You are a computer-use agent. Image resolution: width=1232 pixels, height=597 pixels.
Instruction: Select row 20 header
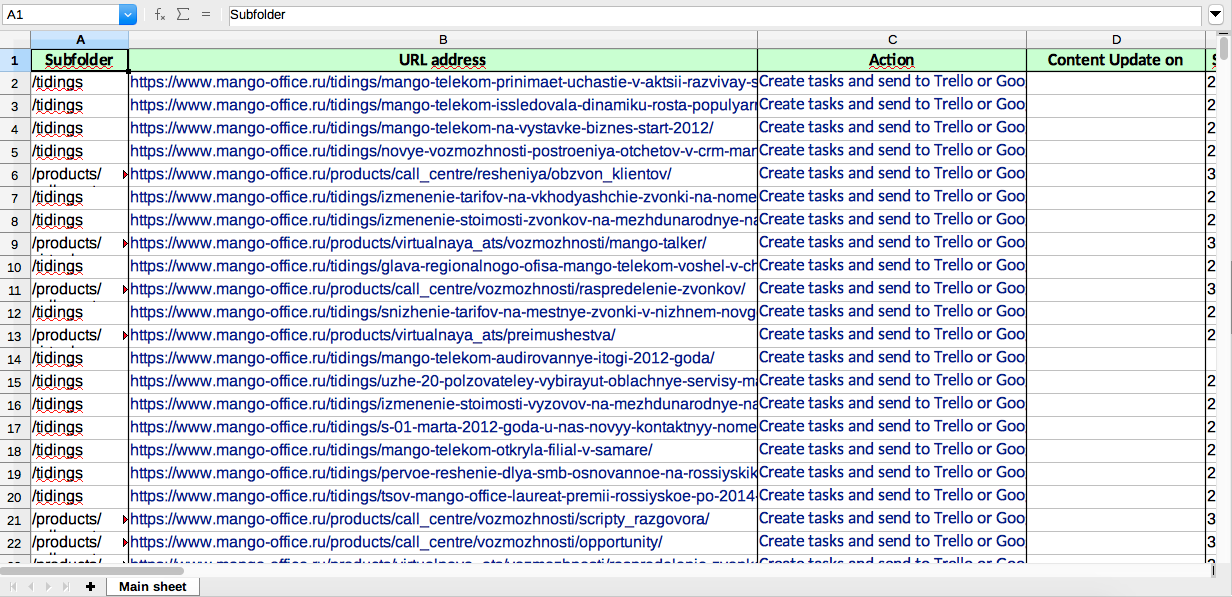click(x=15, y=496)
